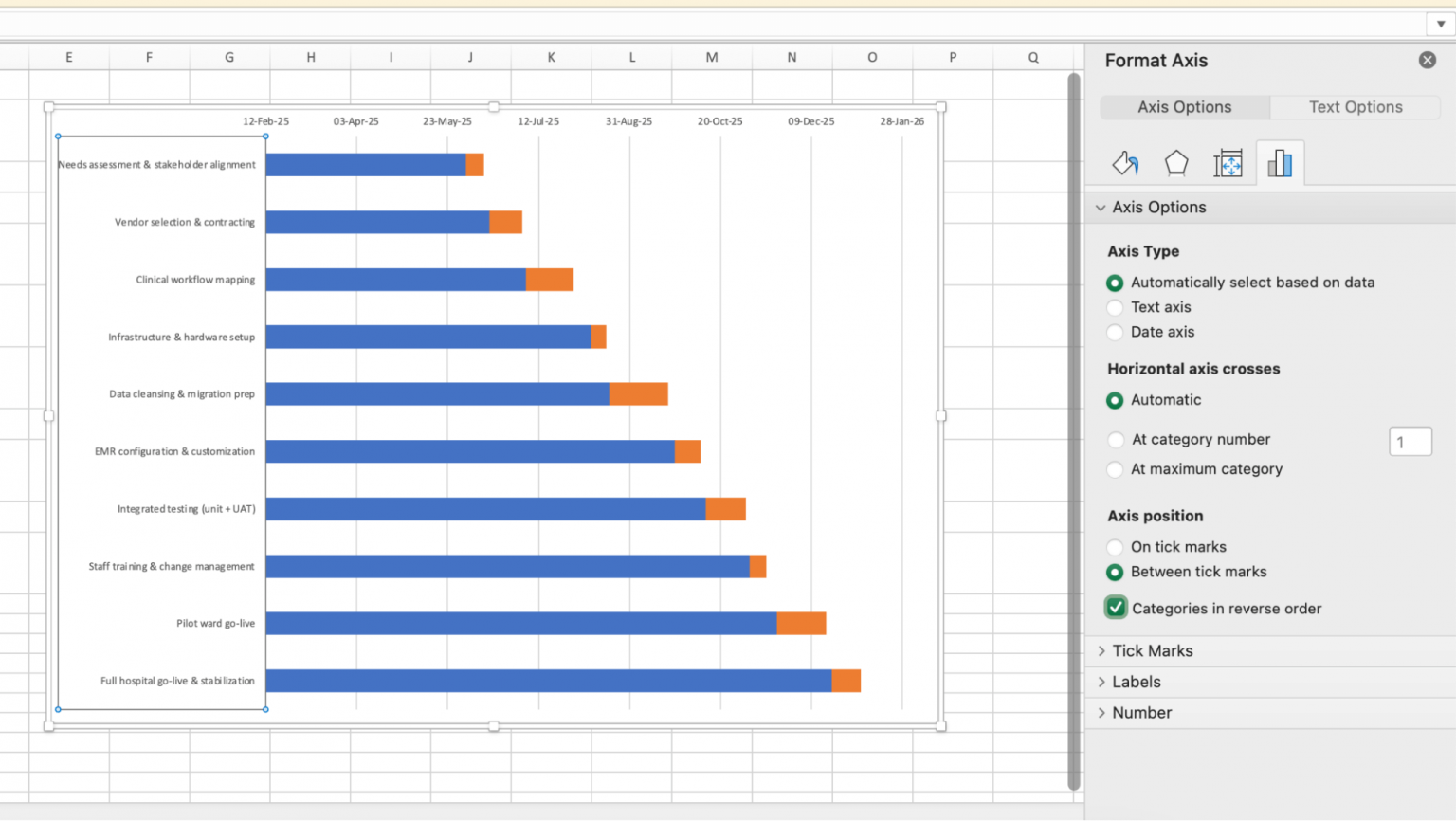Click the category number input field

[1410, 441]
